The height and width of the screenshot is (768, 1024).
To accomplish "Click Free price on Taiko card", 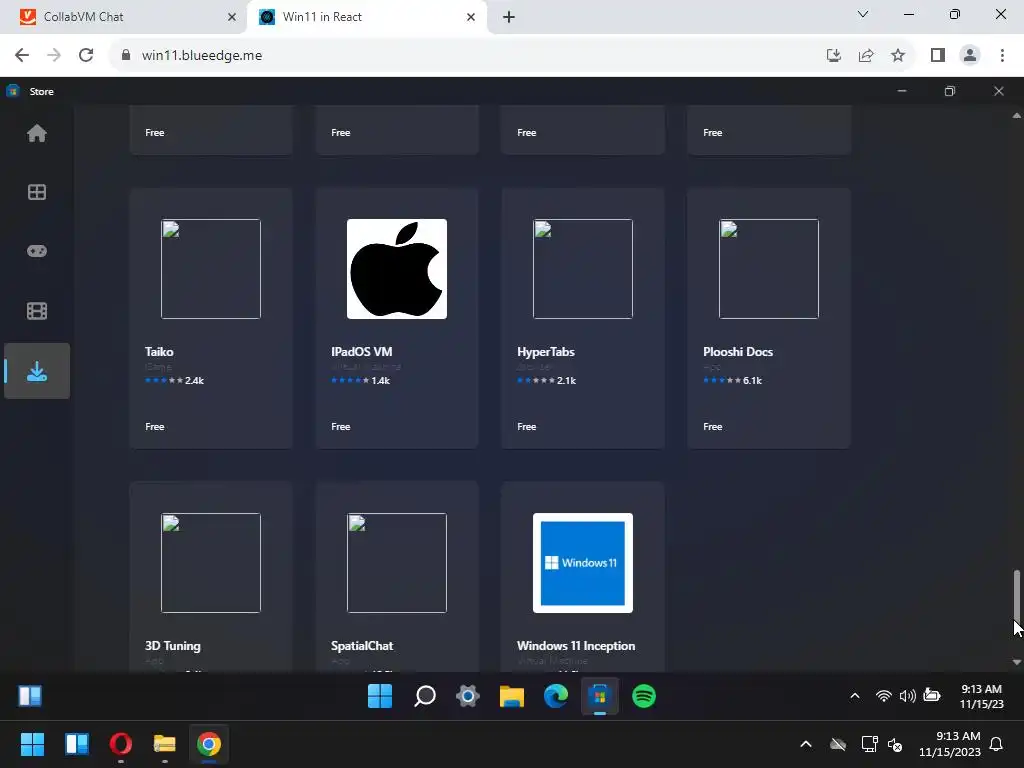I will click(155, 426).
